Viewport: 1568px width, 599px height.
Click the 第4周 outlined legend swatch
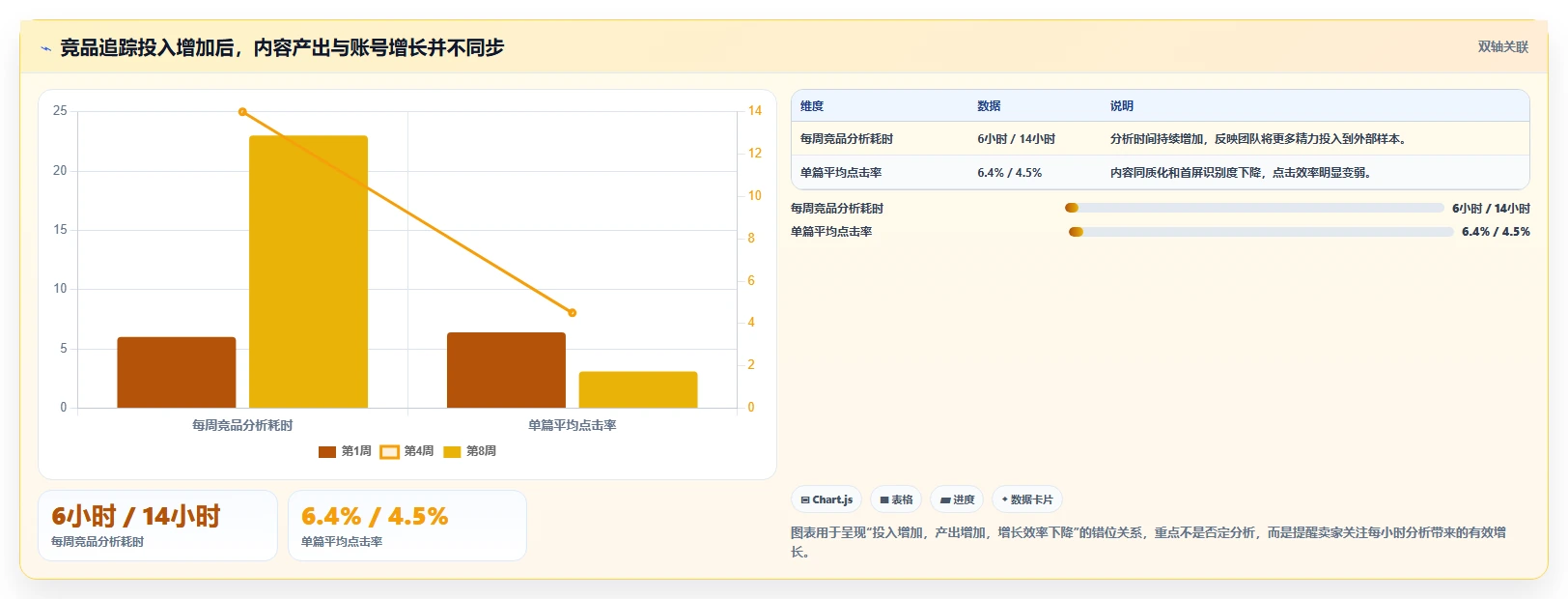pos(389,451)
